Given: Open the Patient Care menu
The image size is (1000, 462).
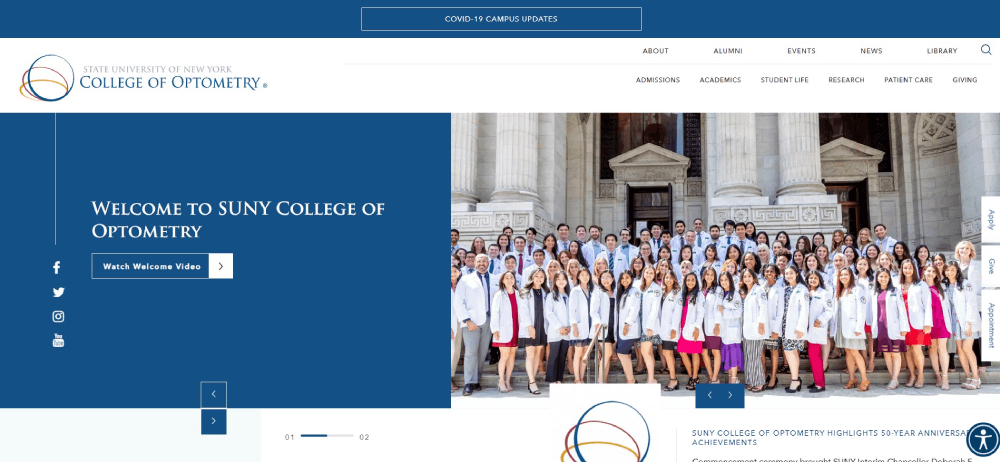Looking at the screenshot, I should click(x=908, y=80).
